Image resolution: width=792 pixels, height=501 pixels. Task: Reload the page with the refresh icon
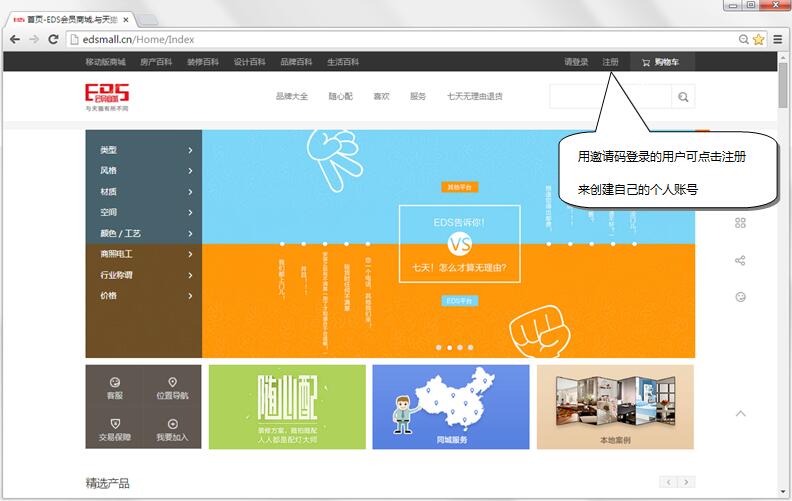pyautogui.click(x=53, y=39)
